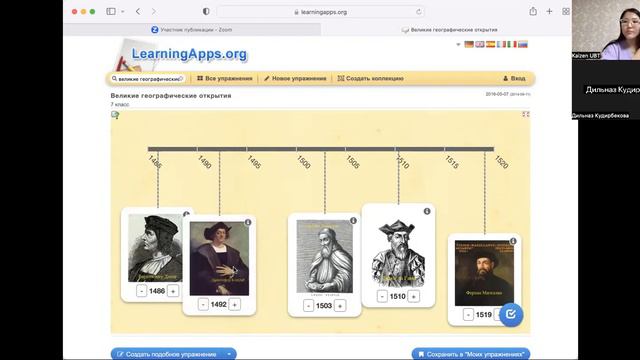Image resolution: width=640 pixels, height=360 pixels.
Task: Open the sidebar options chevron in Safari
Action: pyautogui.click(x=122, y=11)
